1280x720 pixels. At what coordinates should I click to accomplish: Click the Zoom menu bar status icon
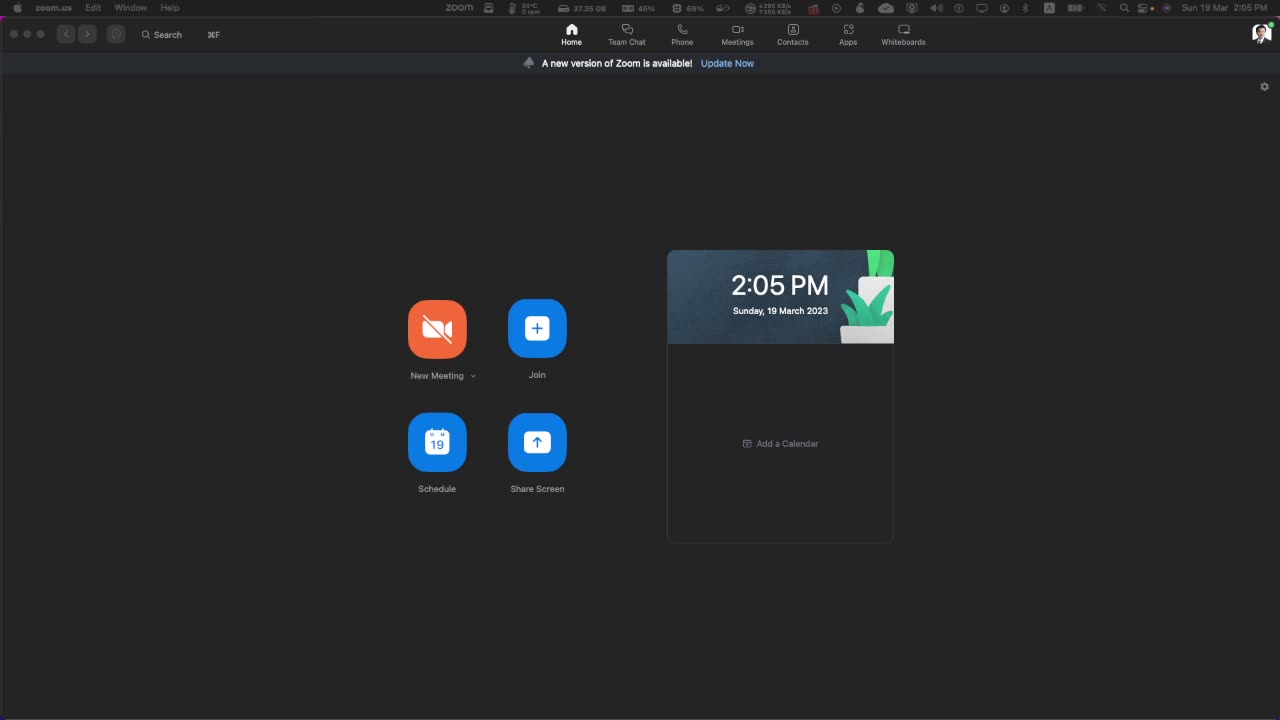[x=459, y=8]
